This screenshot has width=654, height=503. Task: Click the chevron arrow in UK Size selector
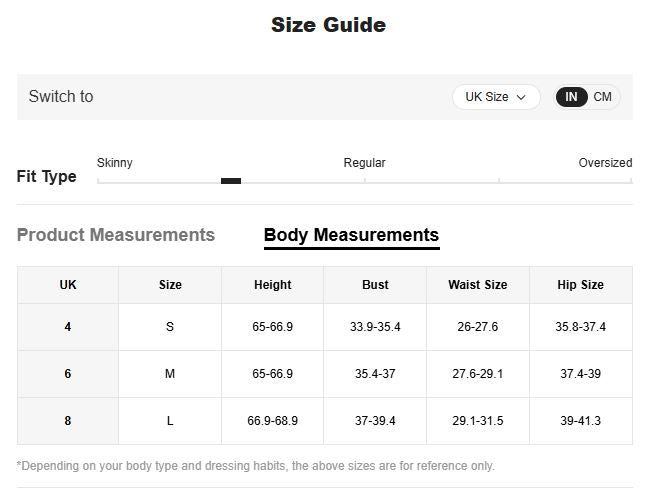tap(521, 97)
